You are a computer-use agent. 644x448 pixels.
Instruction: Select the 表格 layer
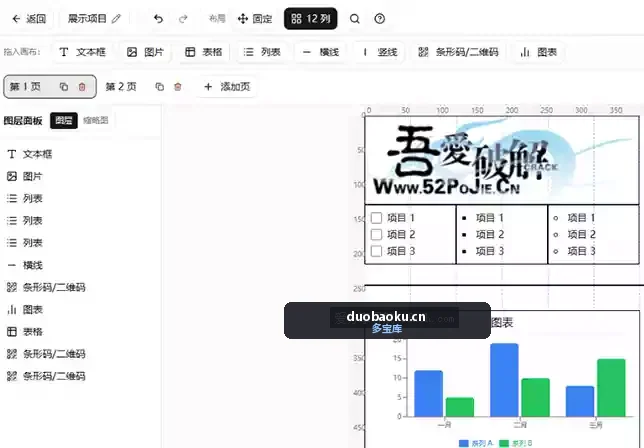(80, 332)
